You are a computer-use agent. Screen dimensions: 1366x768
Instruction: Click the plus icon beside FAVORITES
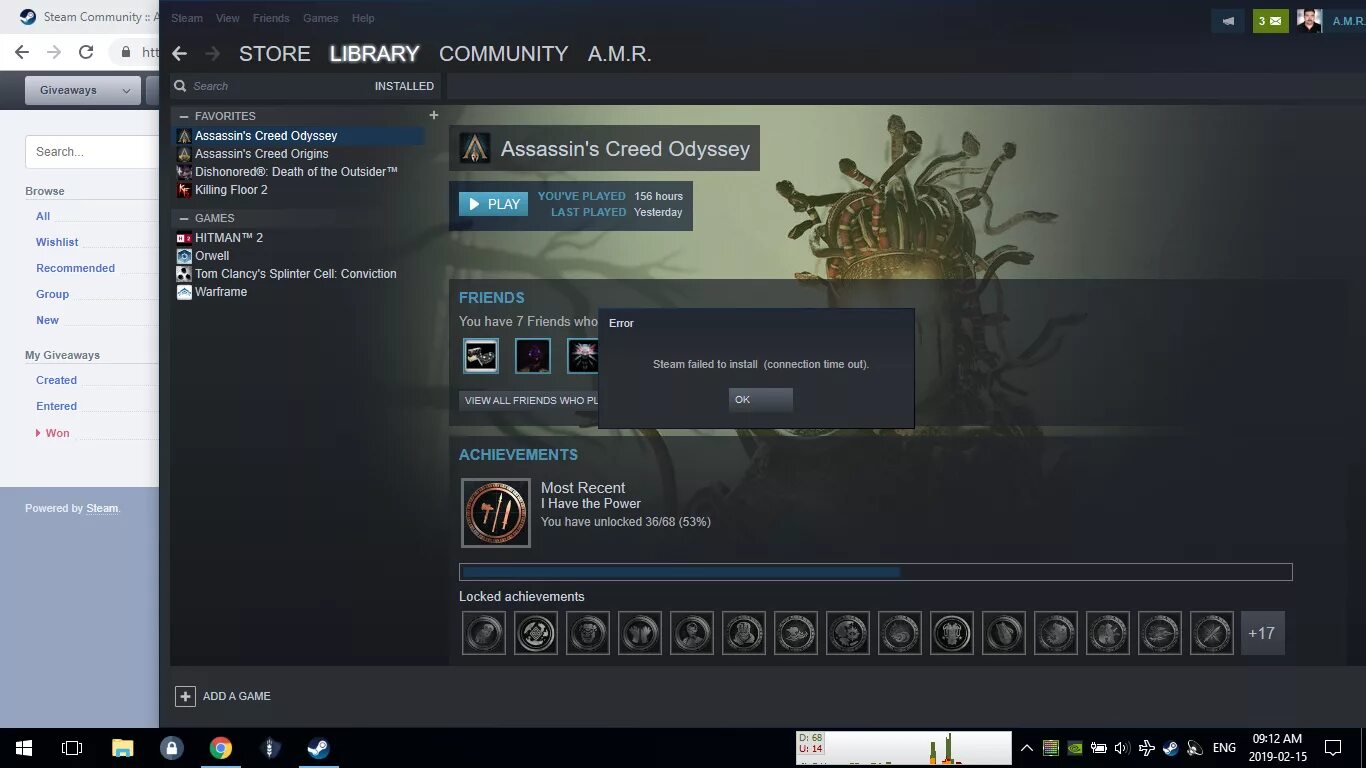(x=433, y=116)
